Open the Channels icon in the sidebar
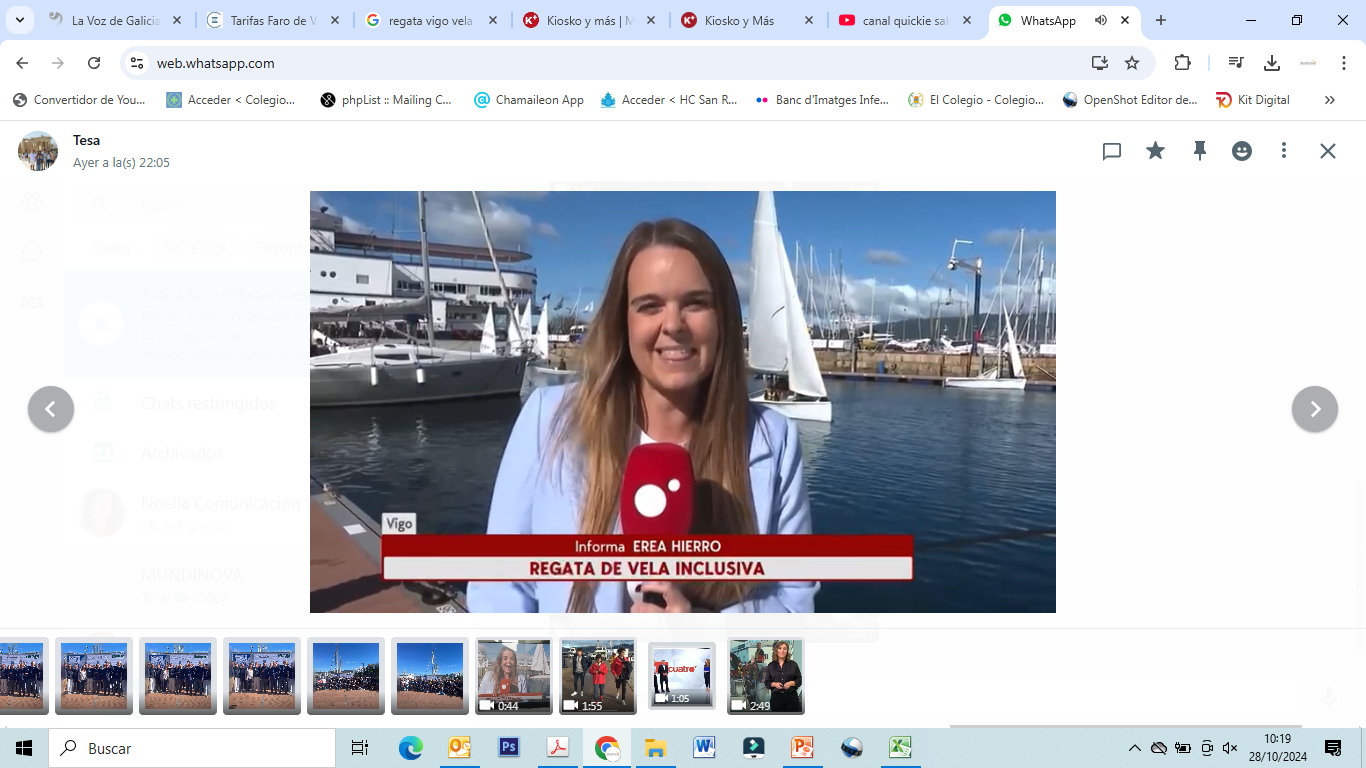The height and width of the screenshot is (768, 1366). pos(31,252)
